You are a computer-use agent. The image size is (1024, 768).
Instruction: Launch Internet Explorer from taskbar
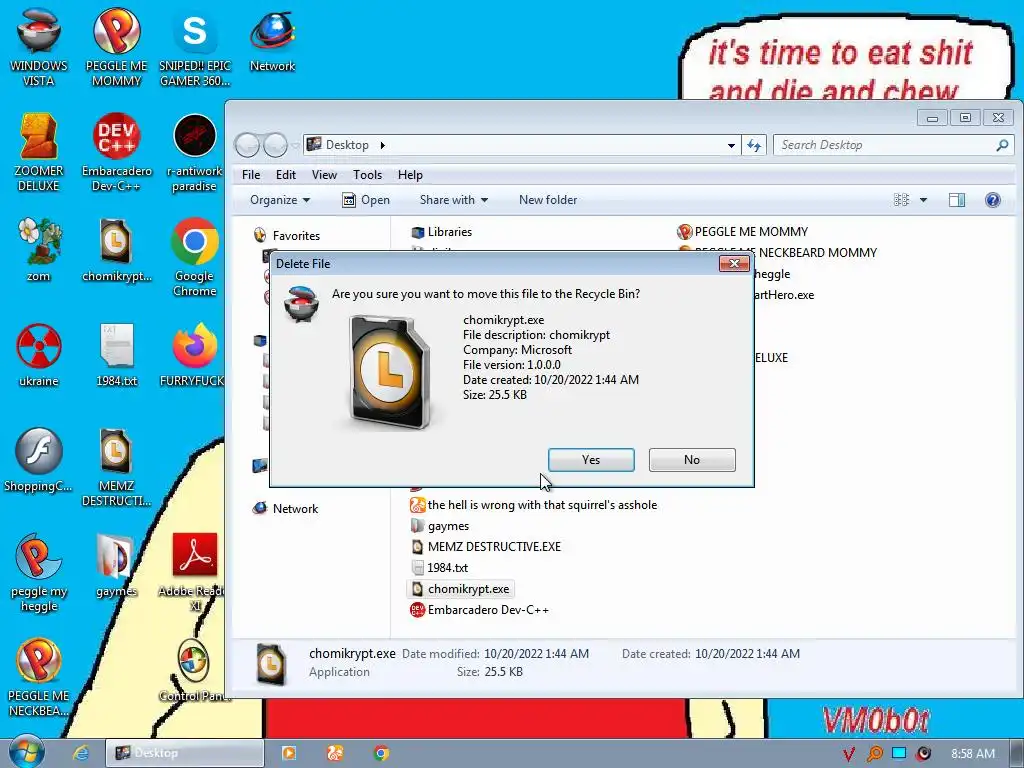(81, 753)
